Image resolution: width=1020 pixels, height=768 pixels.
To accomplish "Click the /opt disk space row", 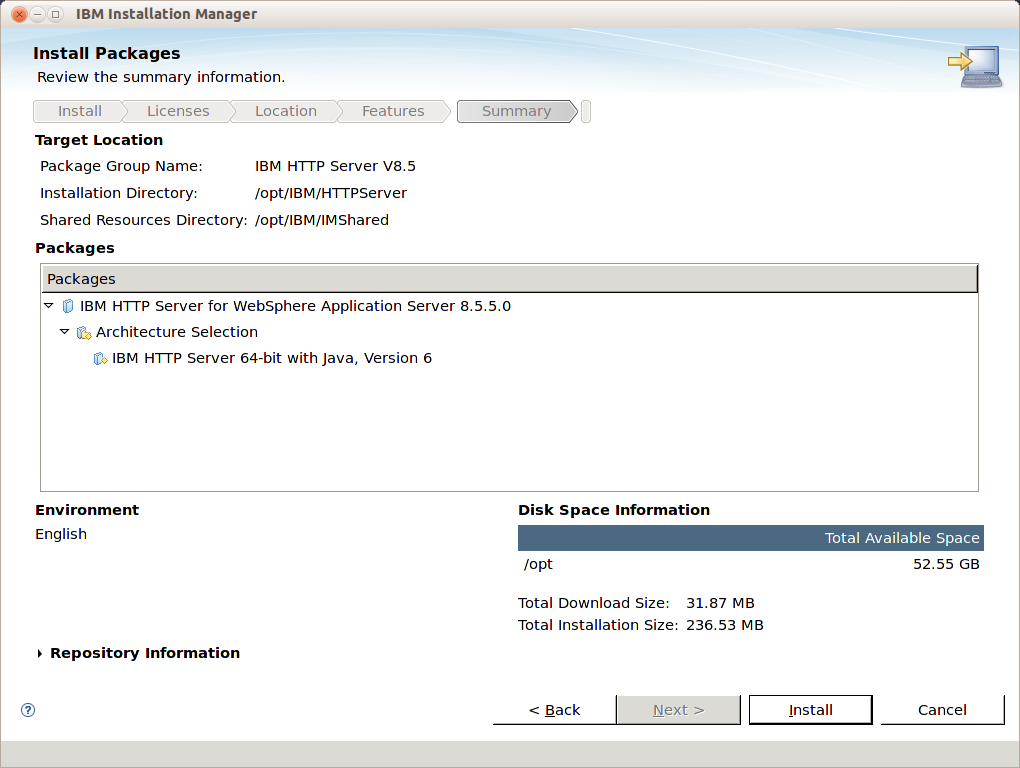I will [751, 564].
